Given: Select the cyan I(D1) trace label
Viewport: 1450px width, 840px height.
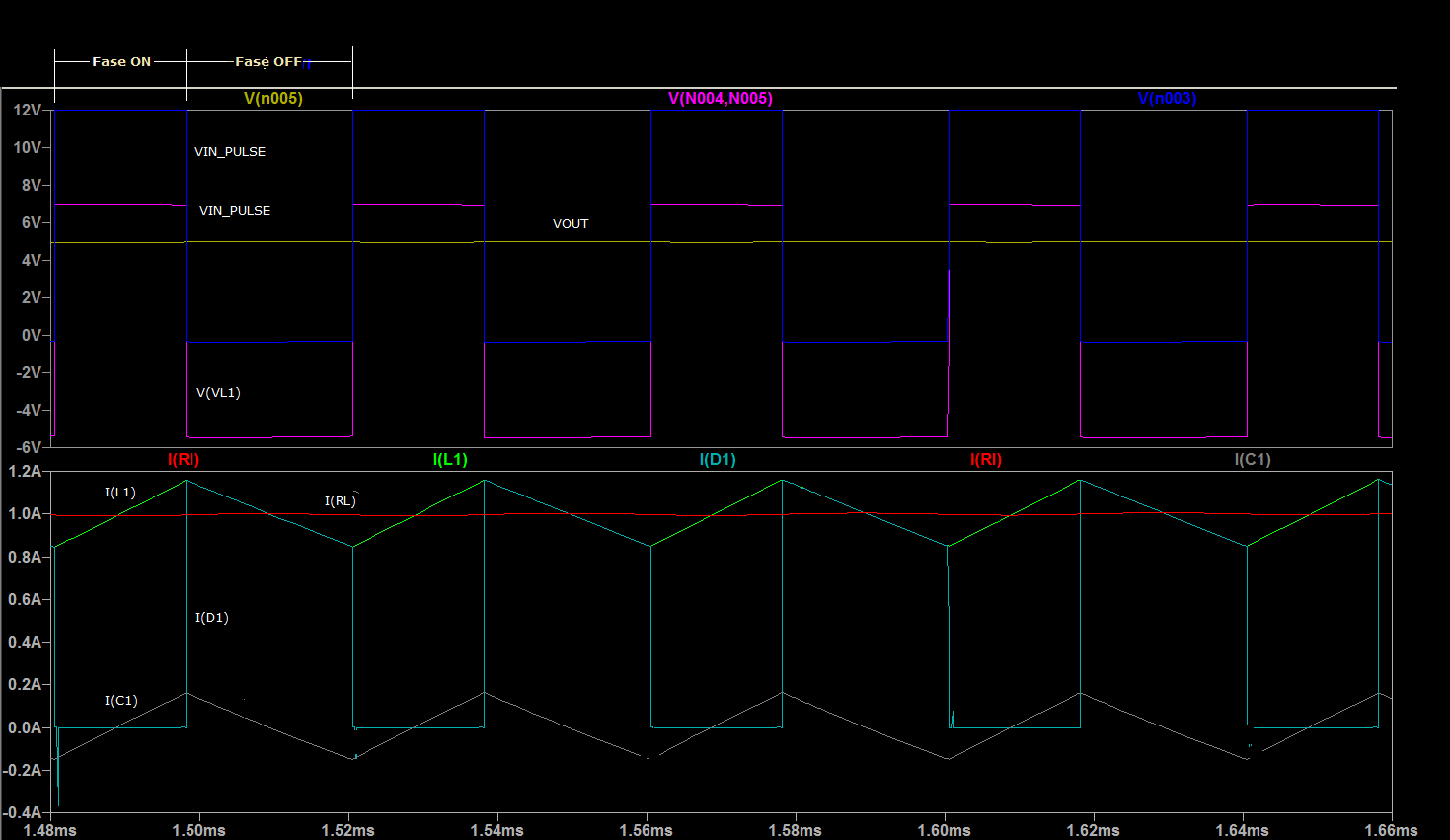Looking at the screenshot, I should coord(718,459).
